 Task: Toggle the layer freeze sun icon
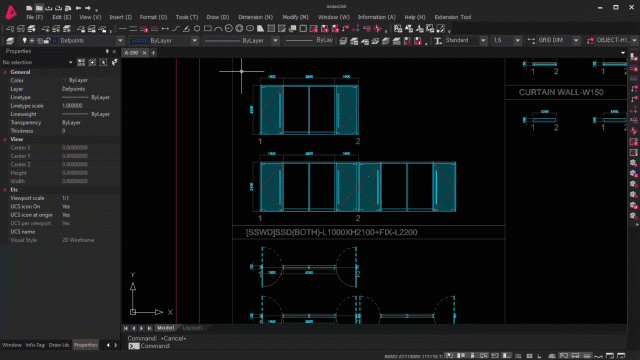32,40
